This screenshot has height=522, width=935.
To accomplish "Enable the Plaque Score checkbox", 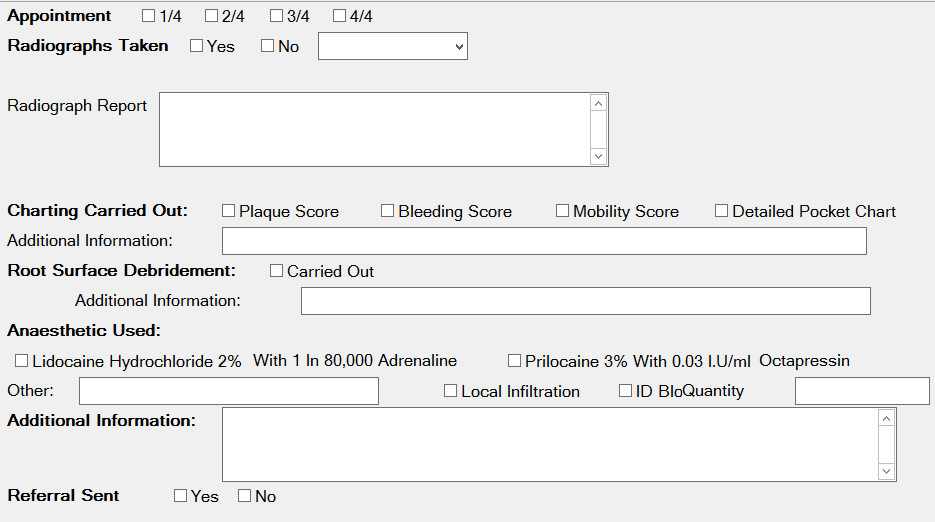I will click(229, 211).
